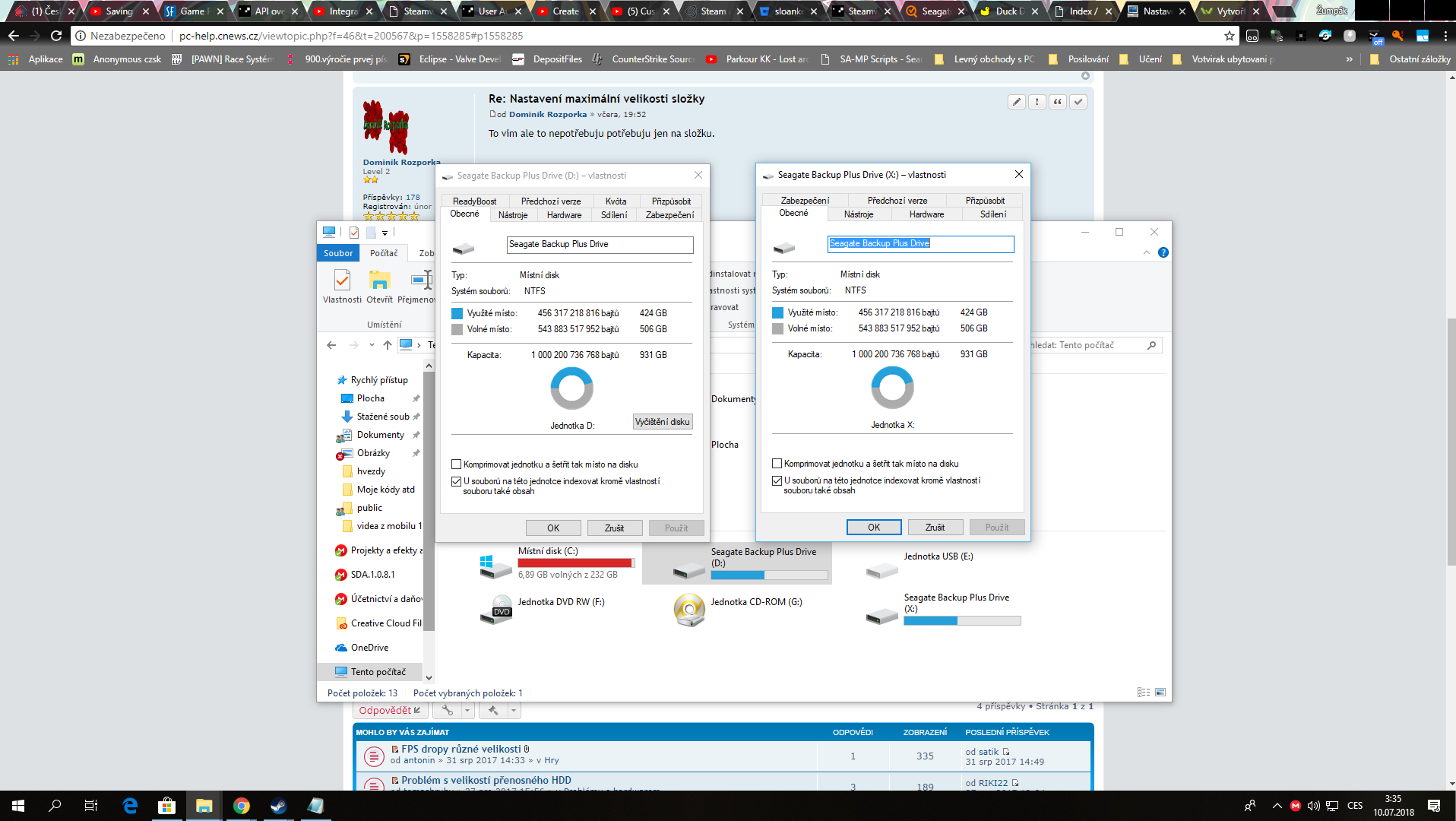Viewport: 1456px width, 821px height.
Task: Select OneDrive in navigation pane
Action: point(369,648)
